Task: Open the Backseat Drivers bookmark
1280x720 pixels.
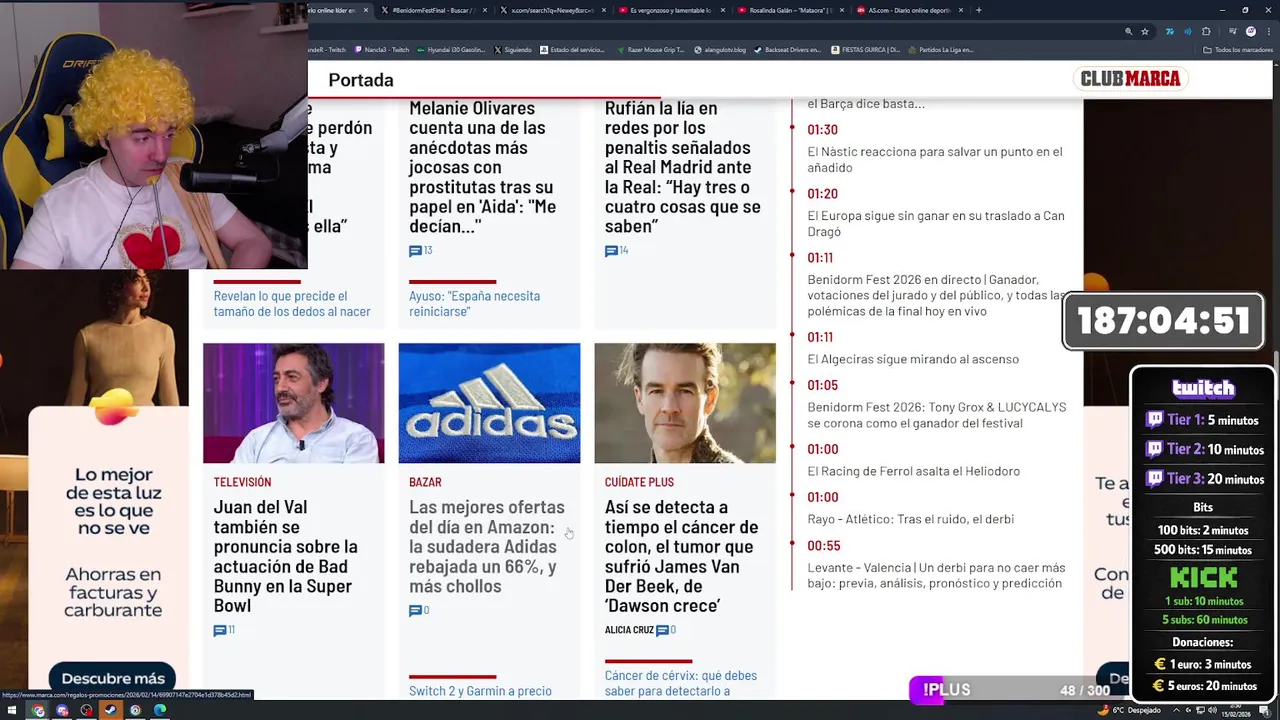Action: coord(787,49)
